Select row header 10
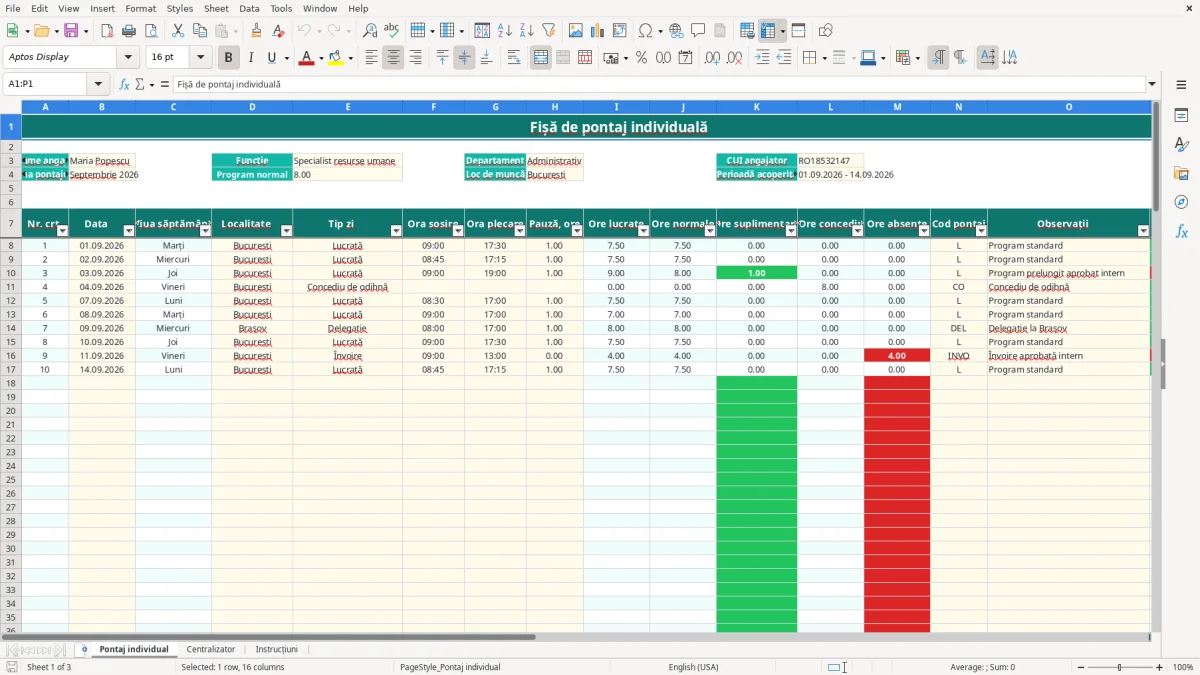 pos(11,273)
